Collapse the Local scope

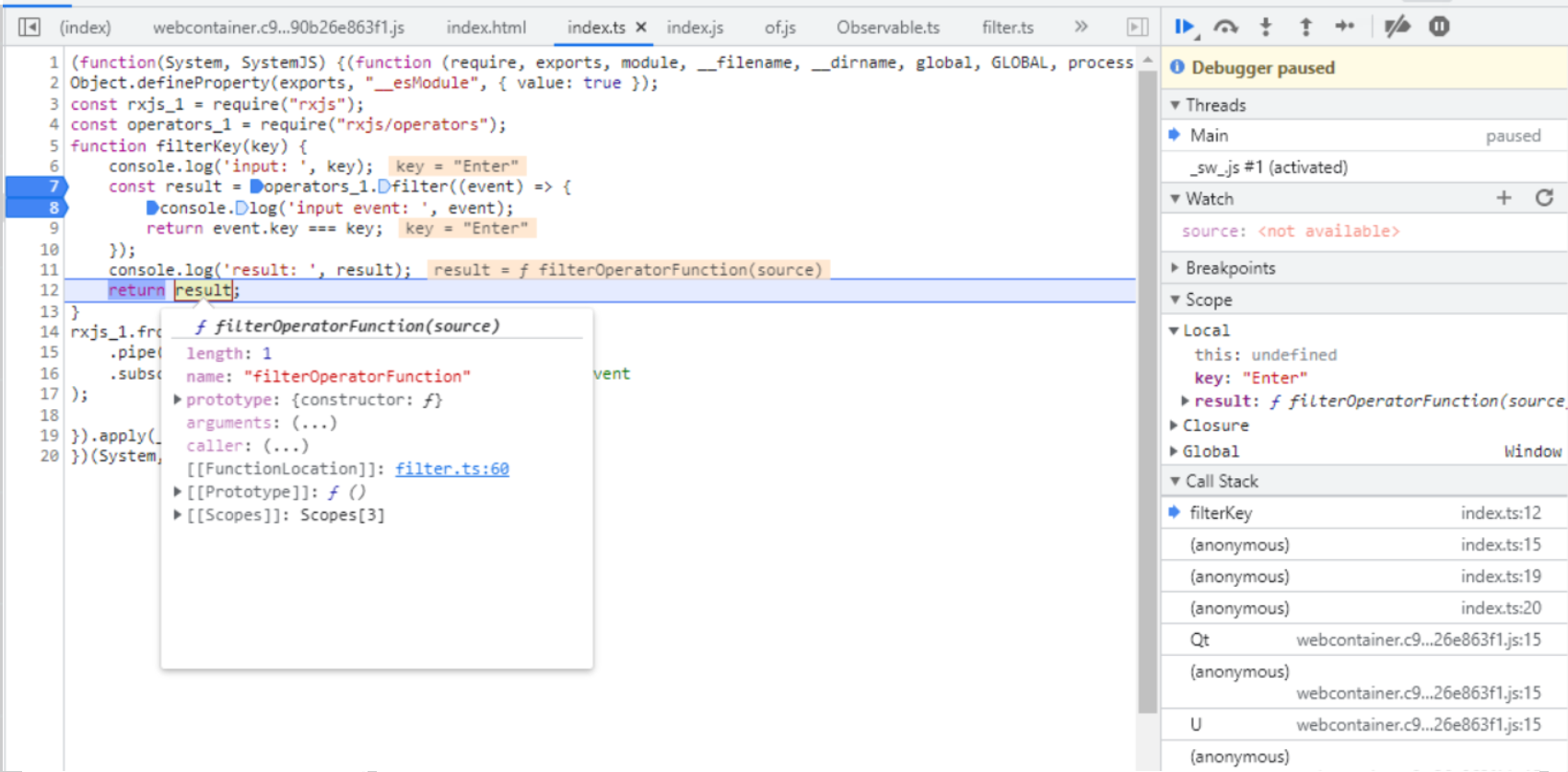(x=1174, y=331)
